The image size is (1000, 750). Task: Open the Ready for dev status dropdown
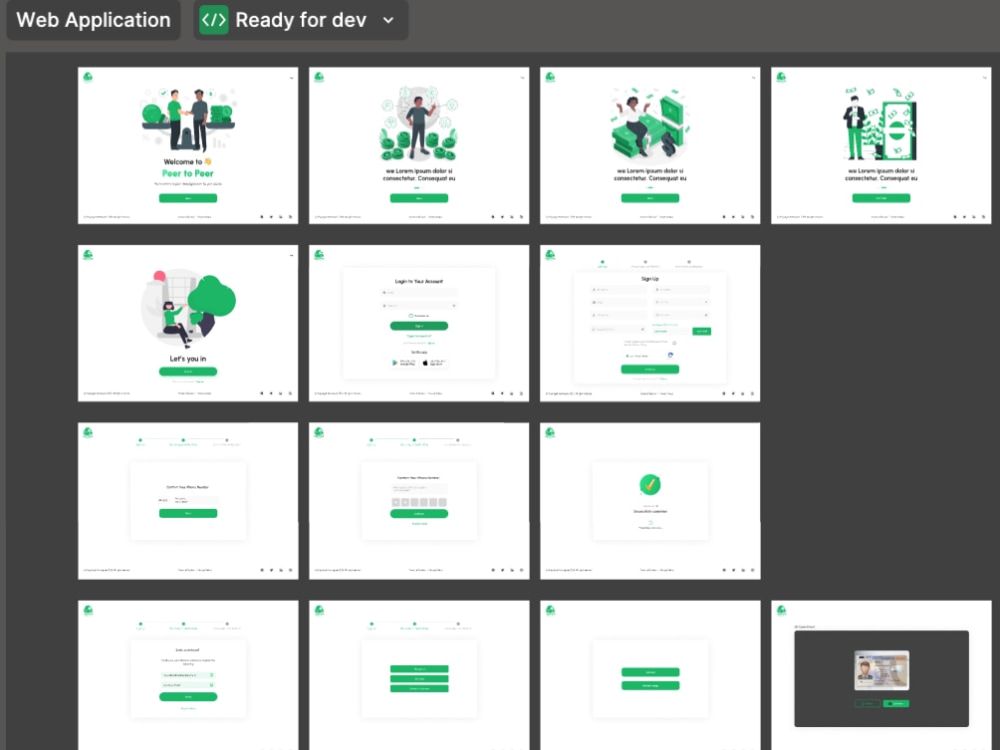(x=300, y=20)
